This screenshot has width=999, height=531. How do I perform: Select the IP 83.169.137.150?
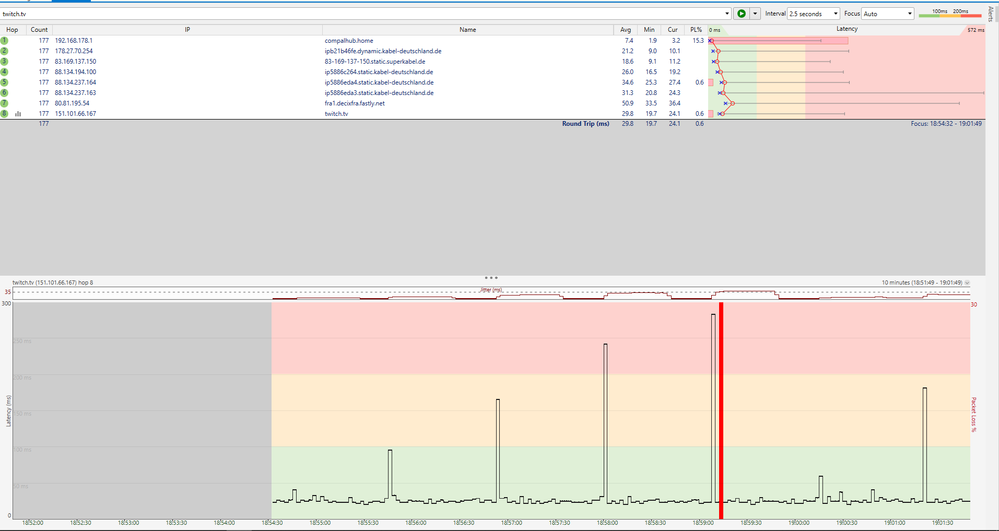pos(75,61)
